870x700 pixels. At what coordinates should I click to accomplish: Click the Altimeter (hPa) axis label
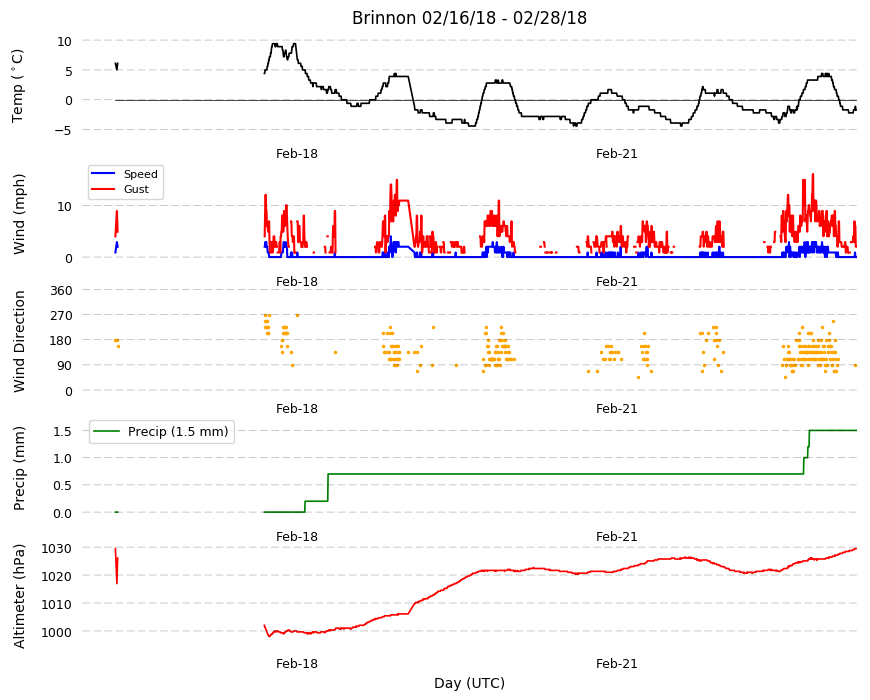19,596
